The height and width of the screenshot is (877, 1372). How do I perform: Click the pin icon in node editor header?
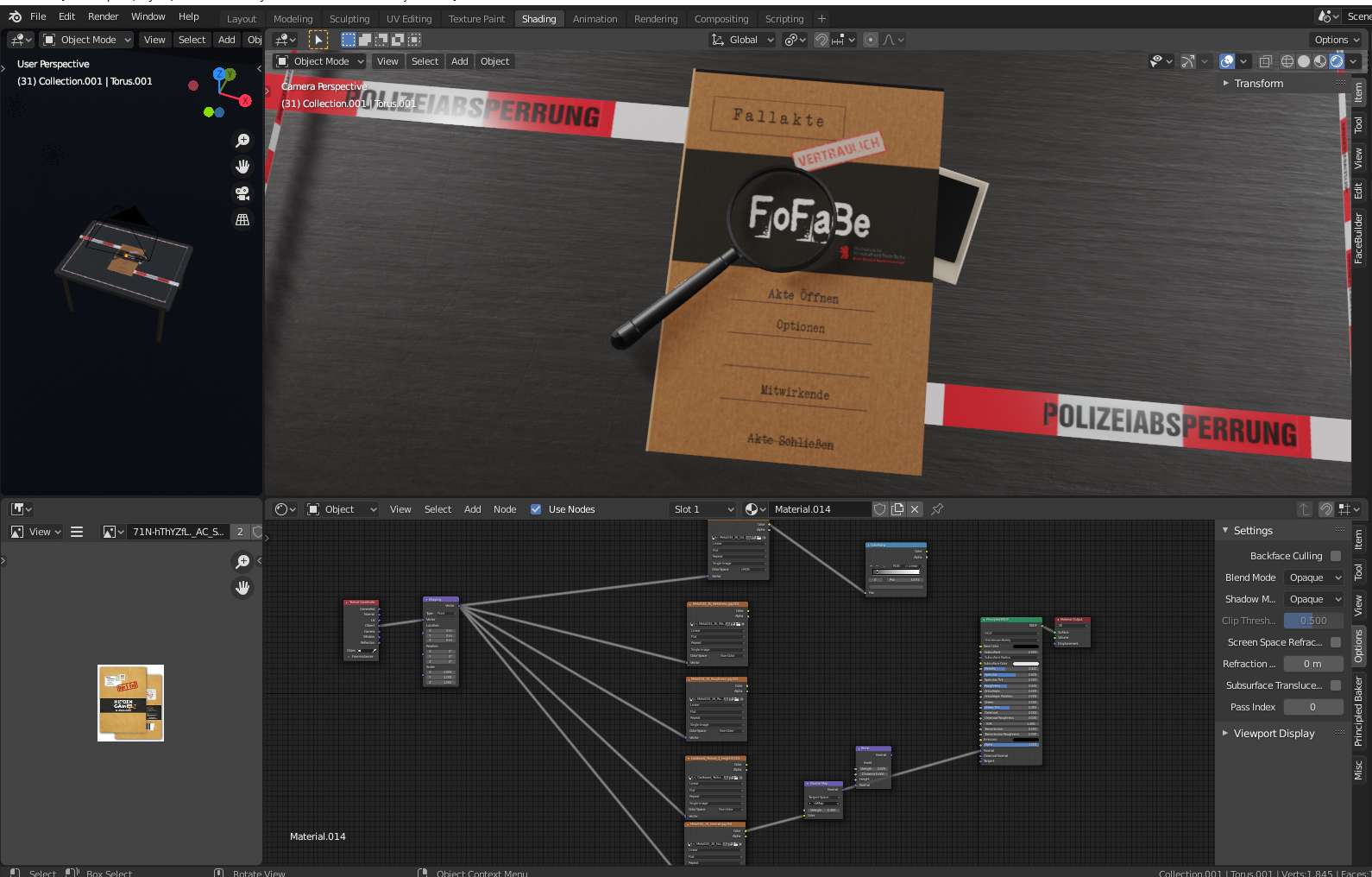pos(937,509)
